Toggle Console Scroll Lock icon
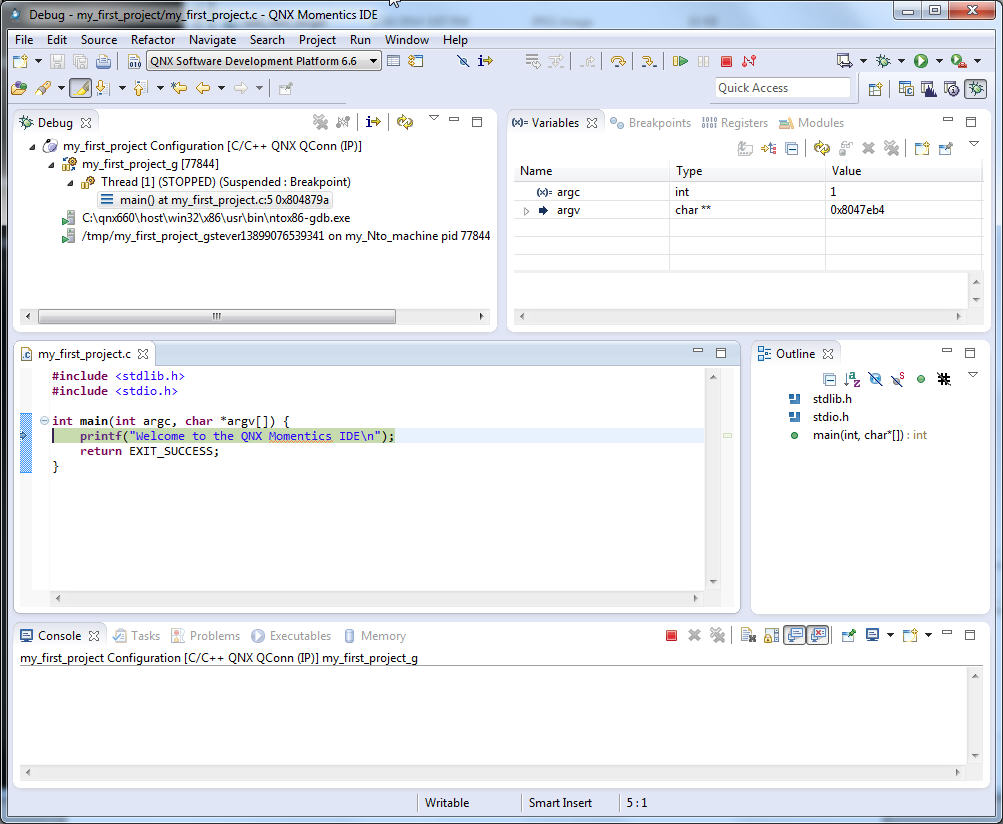This screenshot has height=824, width=1003. click(x=771, y=635)
